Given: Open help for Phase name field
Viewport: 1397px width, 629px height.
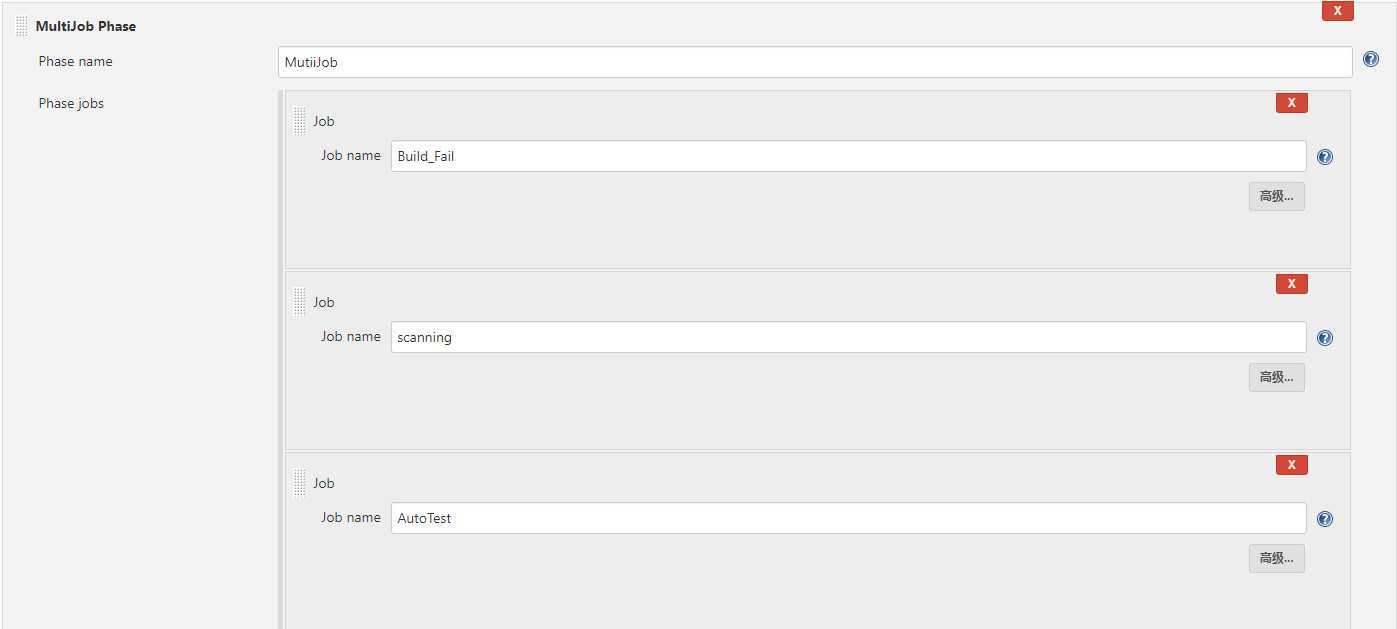Looking at the screenshot, I should pyautogui.click(x=1370, y=60).
